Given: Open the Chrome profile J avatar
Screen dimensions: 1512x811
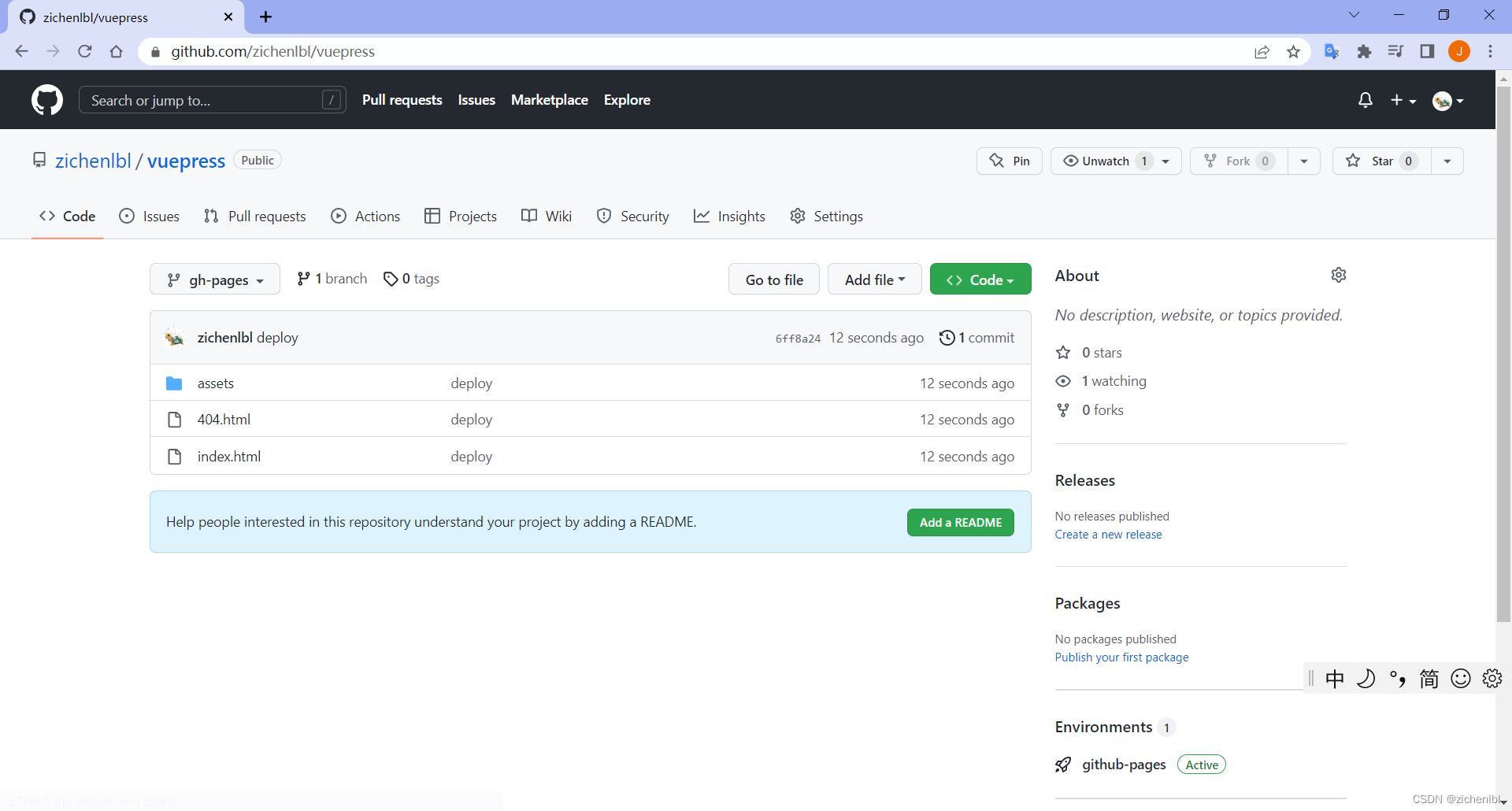Looking at the screenshot, I should click(1459, 51).
